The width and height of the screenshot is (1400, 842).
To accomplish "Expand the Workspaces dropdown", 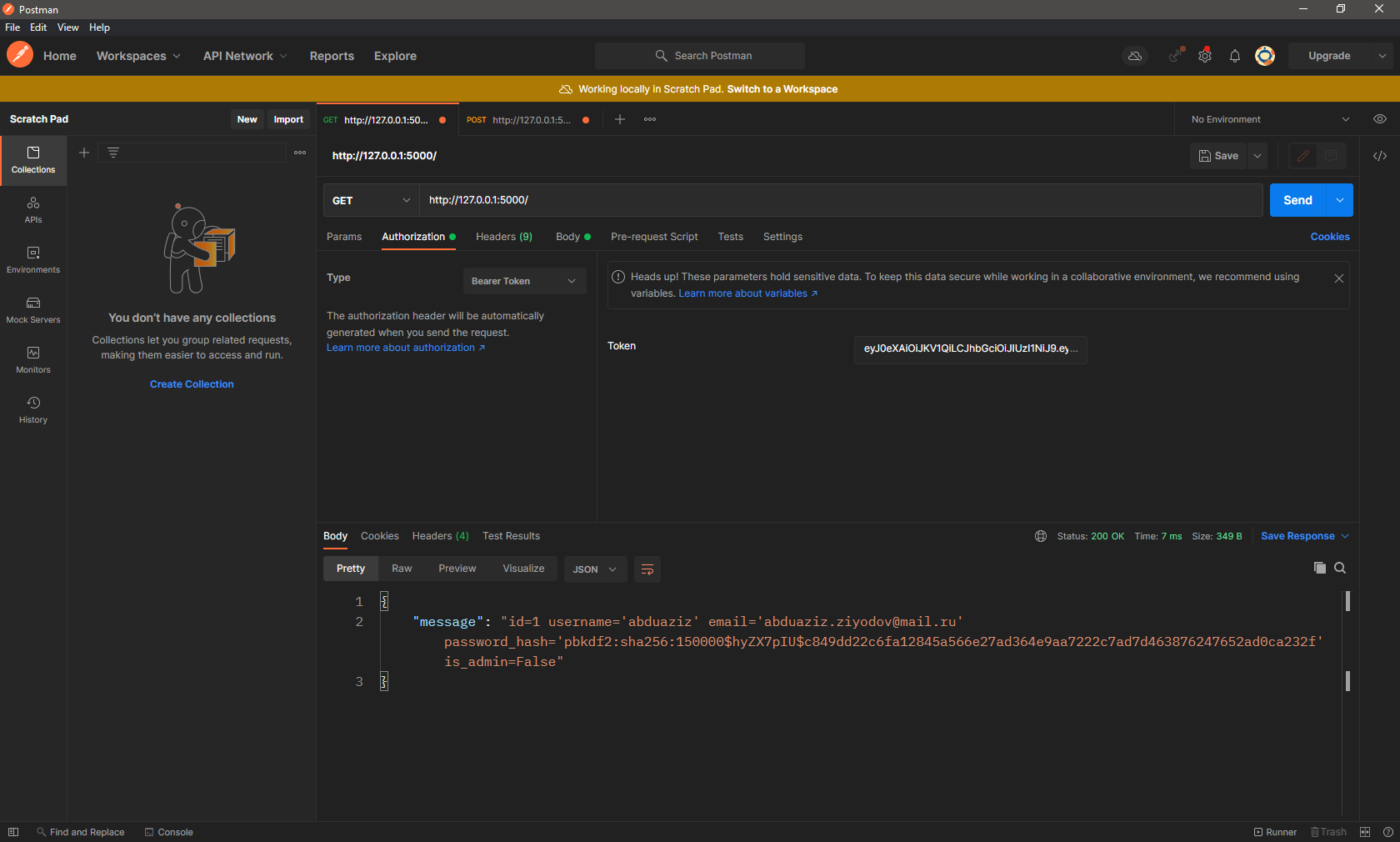I will point(138,56).
